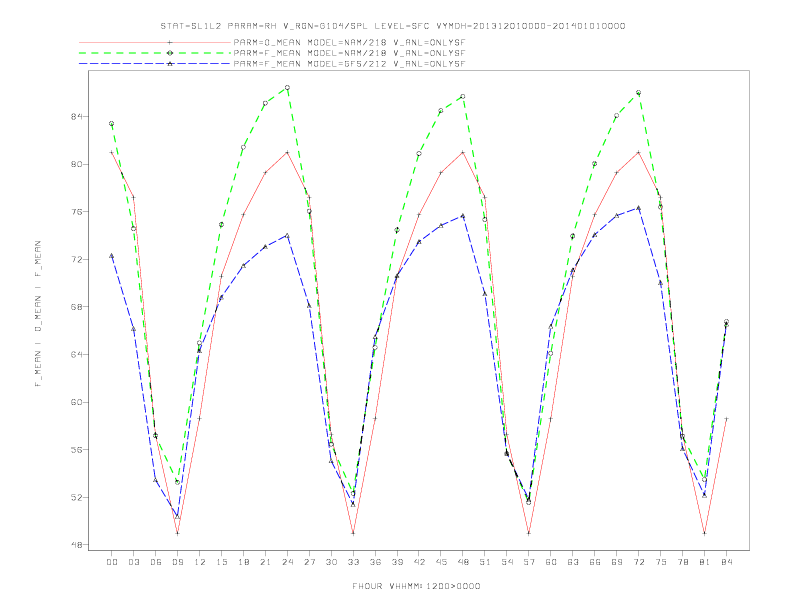Click the x-axis forecast hour label 84
This screenshot has height=612, width=792.
pyautogui.click(x=726, y=562)
